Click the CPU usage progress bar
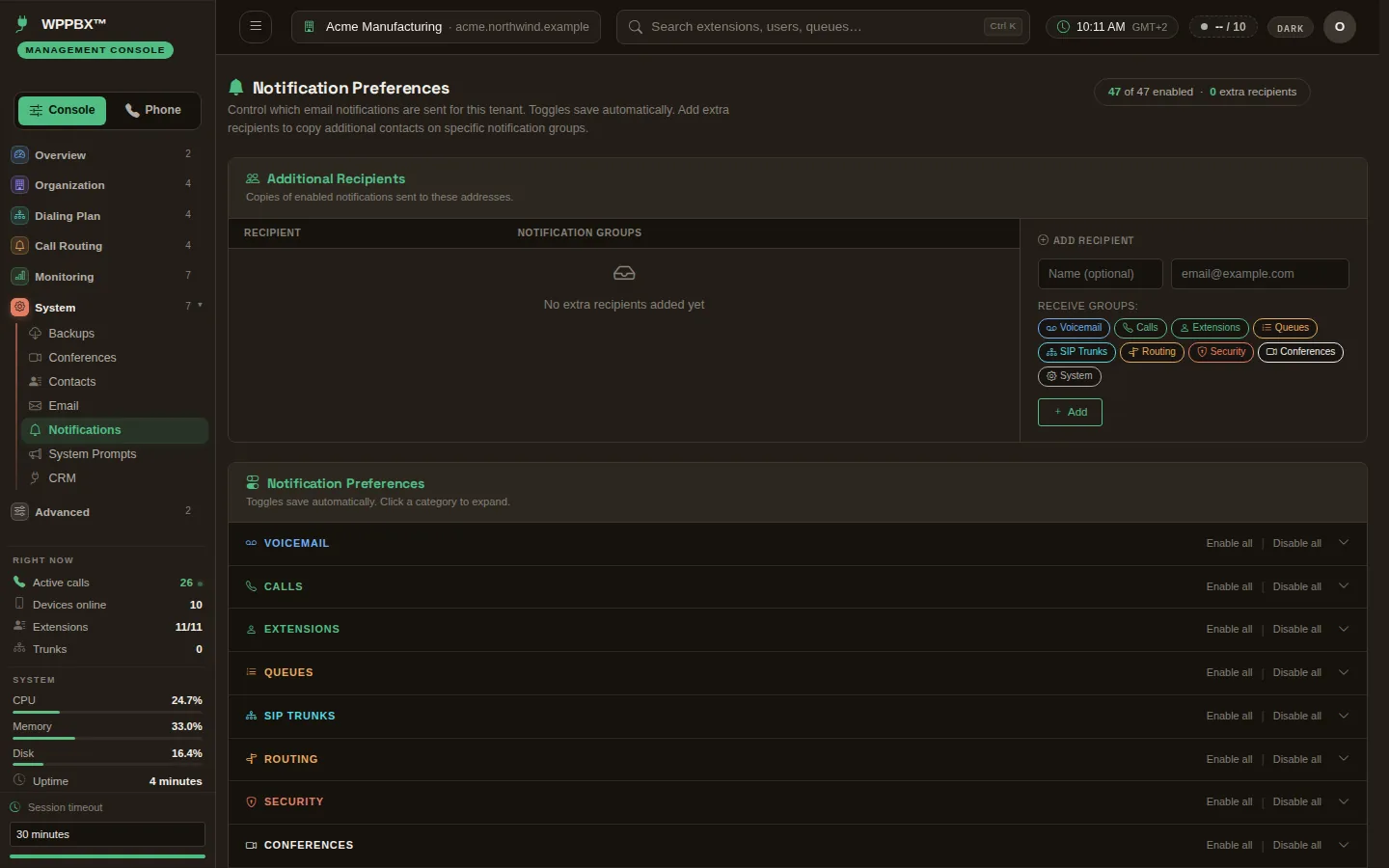Image resolution: width=1389 pixels, height=868 pixels. click(107, 712)
